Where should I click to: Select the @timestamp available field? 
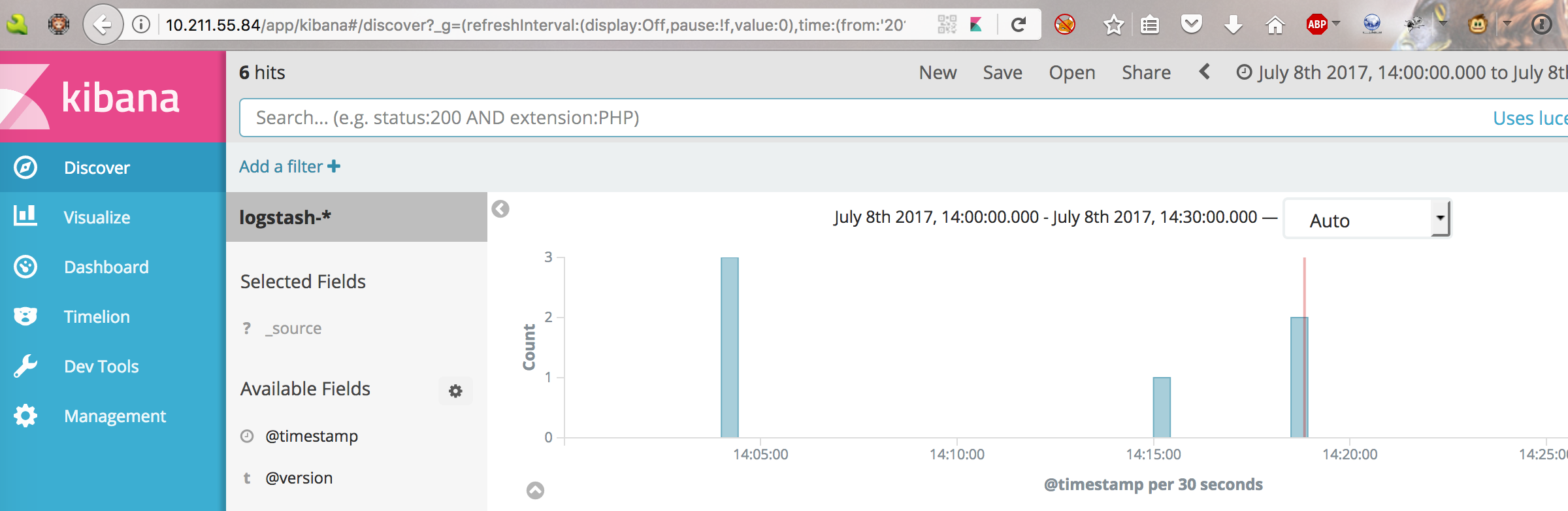click(x=312, y=436)
